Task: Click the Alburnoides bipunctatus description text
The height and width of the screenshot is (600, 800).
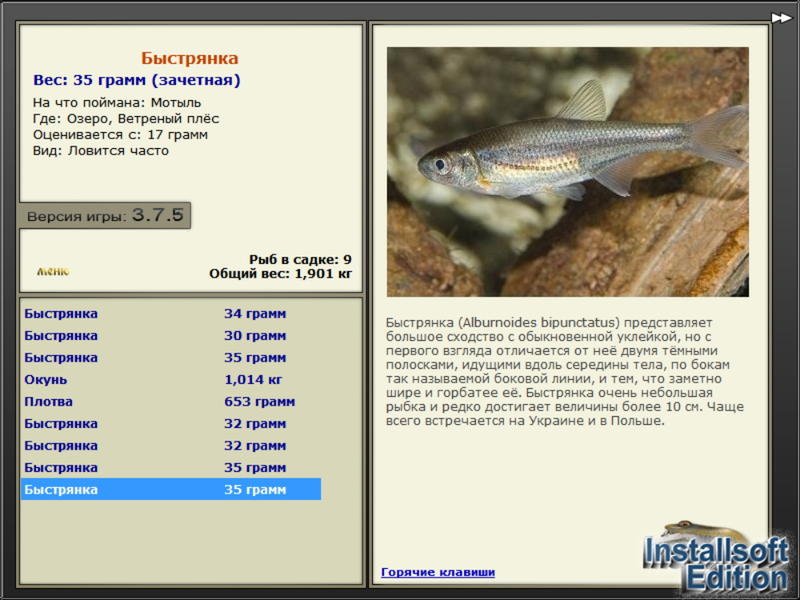Action: tap(564, 371)
